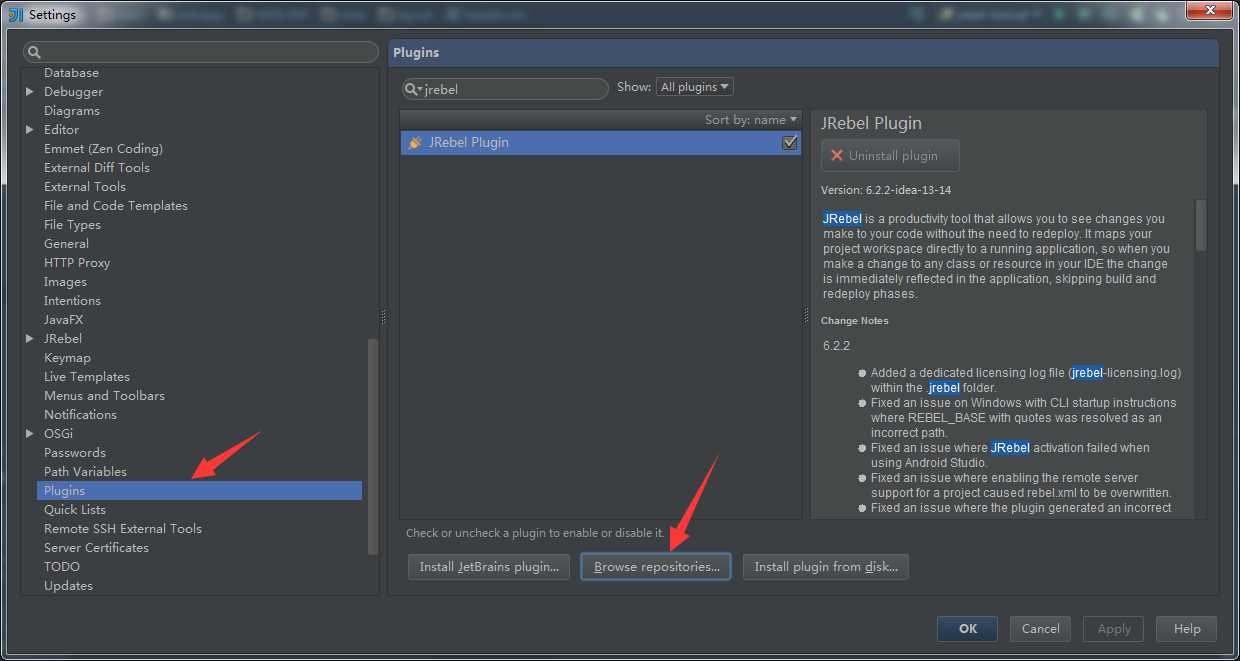1240x661 pixels.
Task: Click the settings tree and content panel splitter handle
Action: coord(384,316)
